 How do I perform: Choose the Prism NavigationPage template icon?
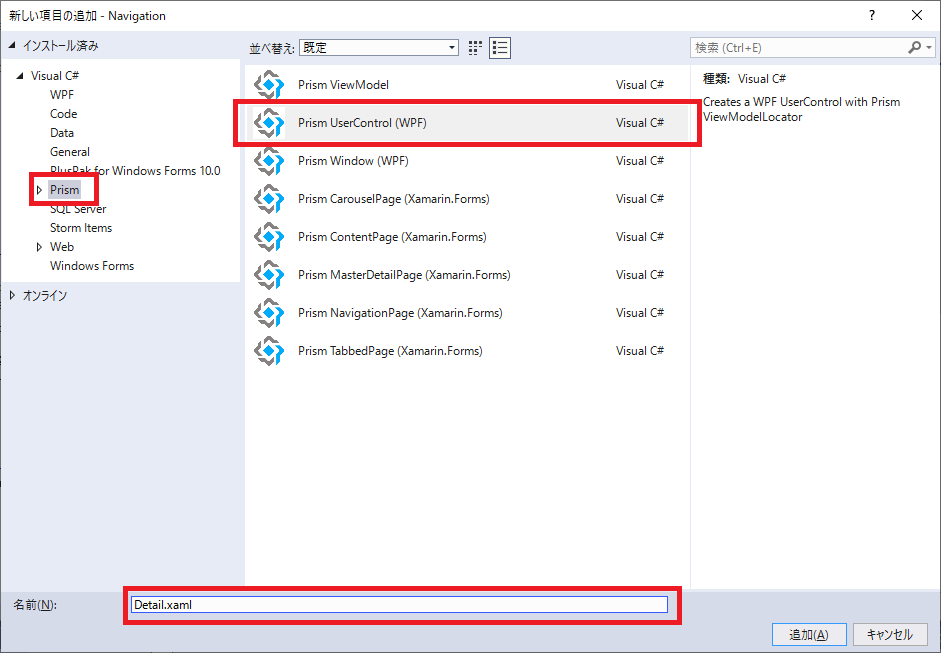(268, 313)
